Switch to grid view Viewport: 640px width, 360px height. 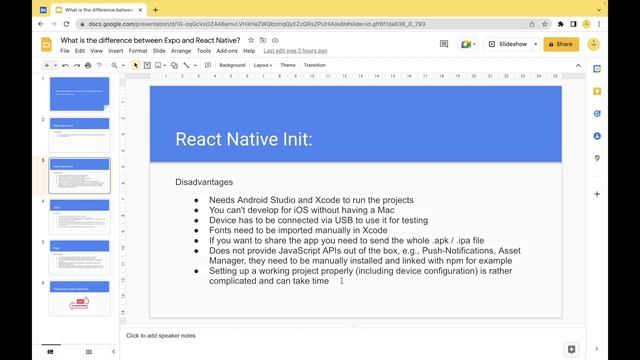(x=89, y=351)
